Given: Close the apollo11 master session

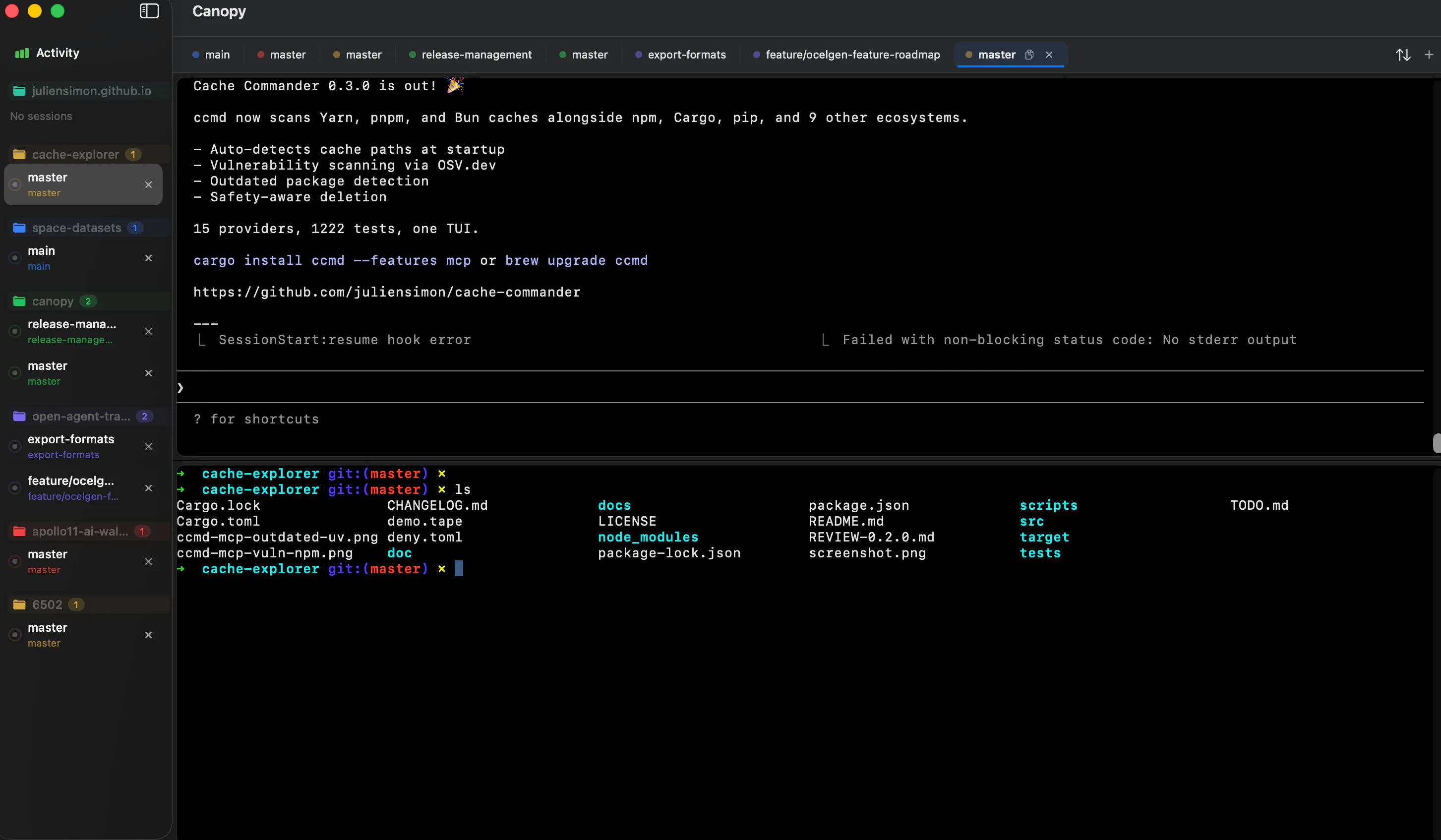Looking at the screenshot, I should 149,561.
